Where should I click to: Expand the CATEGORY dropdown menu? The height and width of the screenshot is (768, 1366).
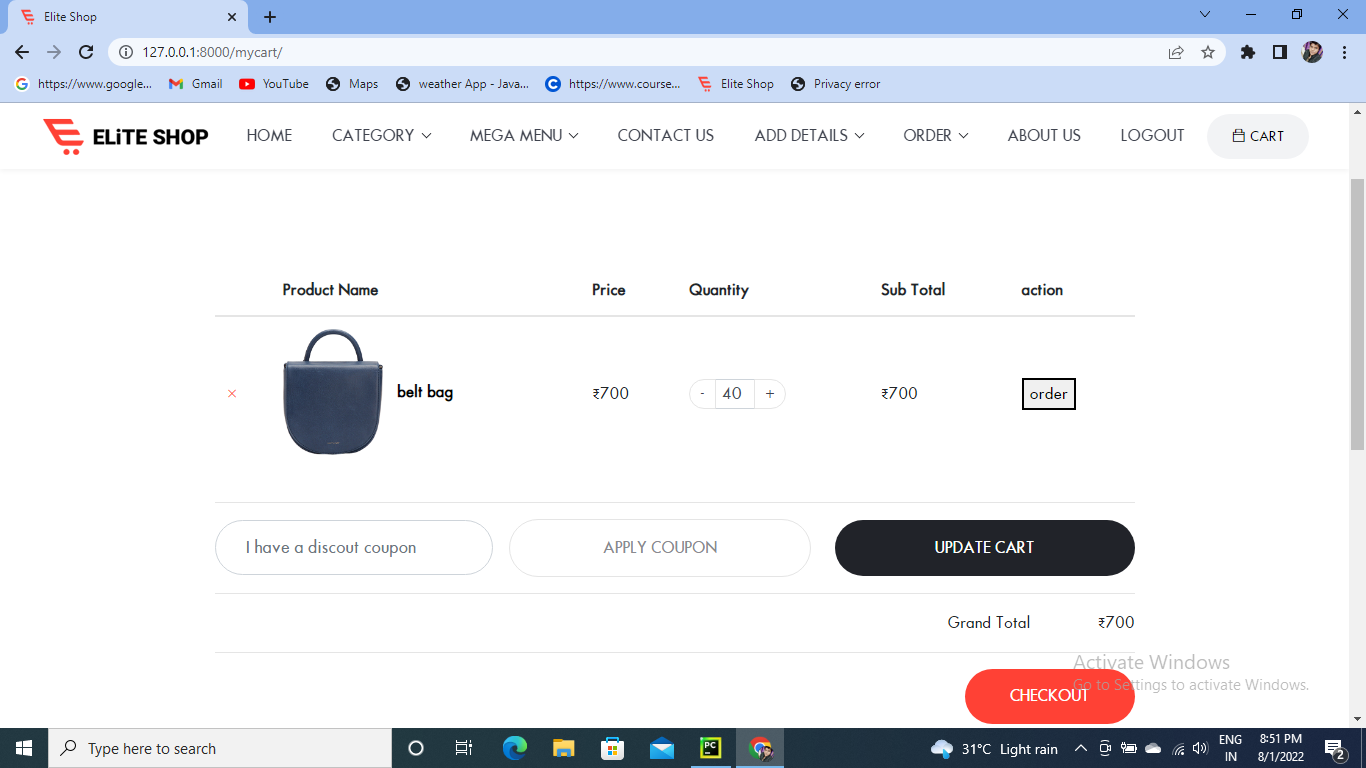pyautogui.click(x=381, y=136)
